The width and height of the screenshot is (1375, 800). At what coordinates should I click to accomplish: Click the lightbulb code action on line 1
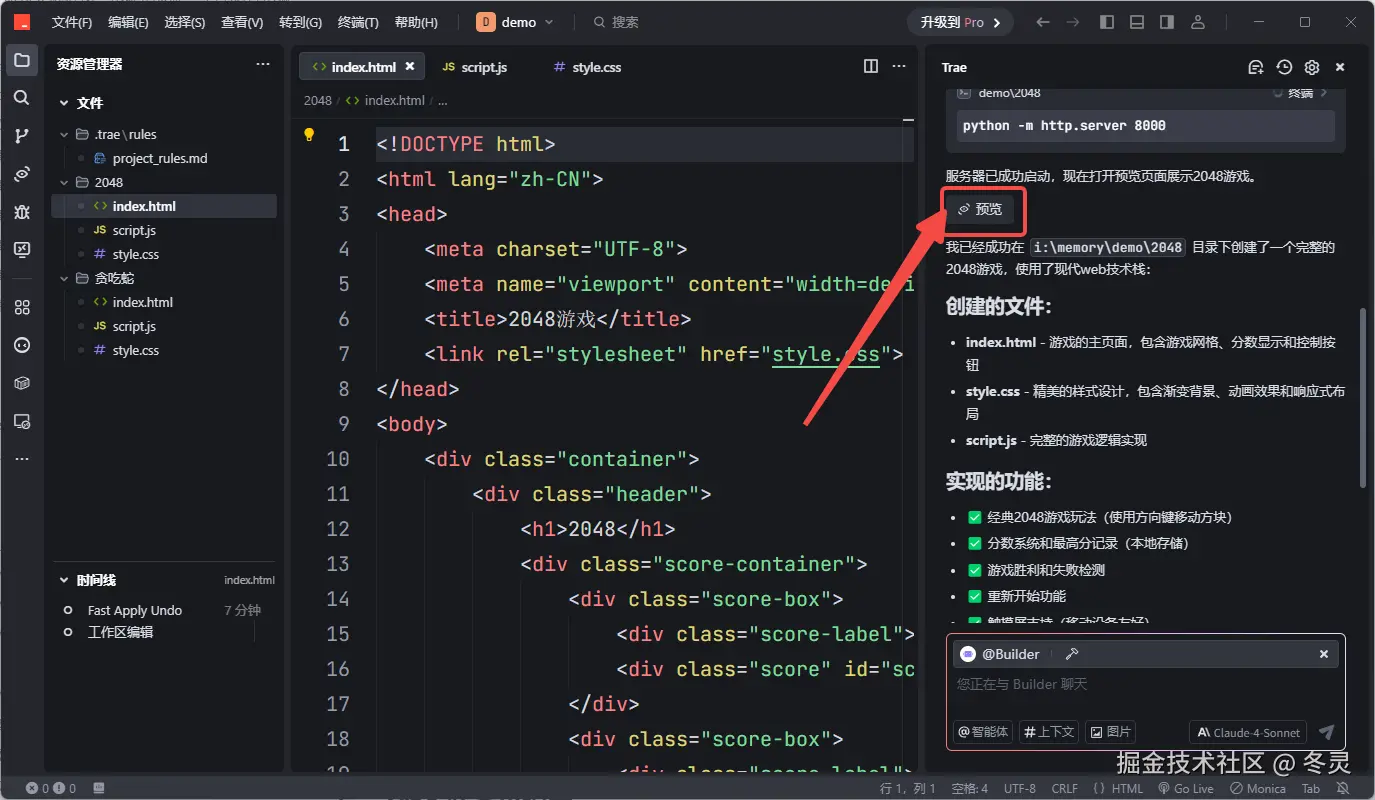309,134
